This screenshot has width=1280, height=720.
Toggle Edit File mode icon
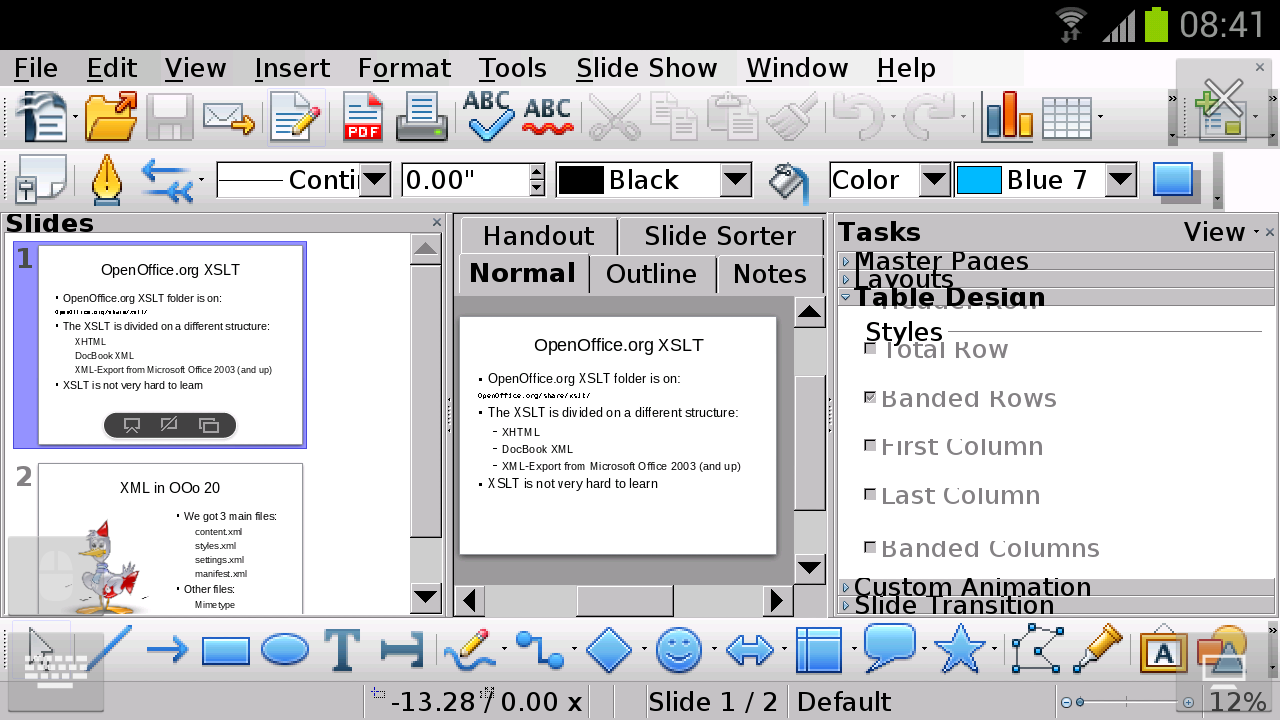point(296,117)
